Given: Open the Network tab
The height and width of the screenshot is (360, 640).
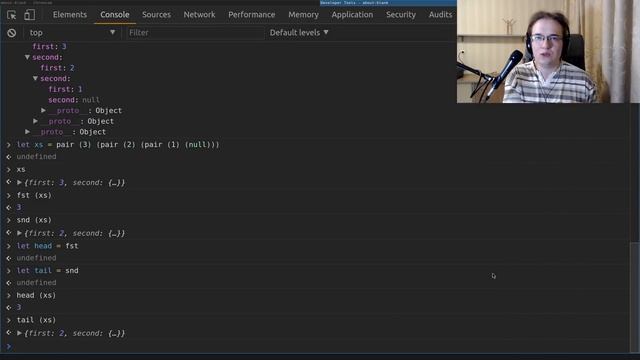Looking at the screenshot, I should (199, 15).
